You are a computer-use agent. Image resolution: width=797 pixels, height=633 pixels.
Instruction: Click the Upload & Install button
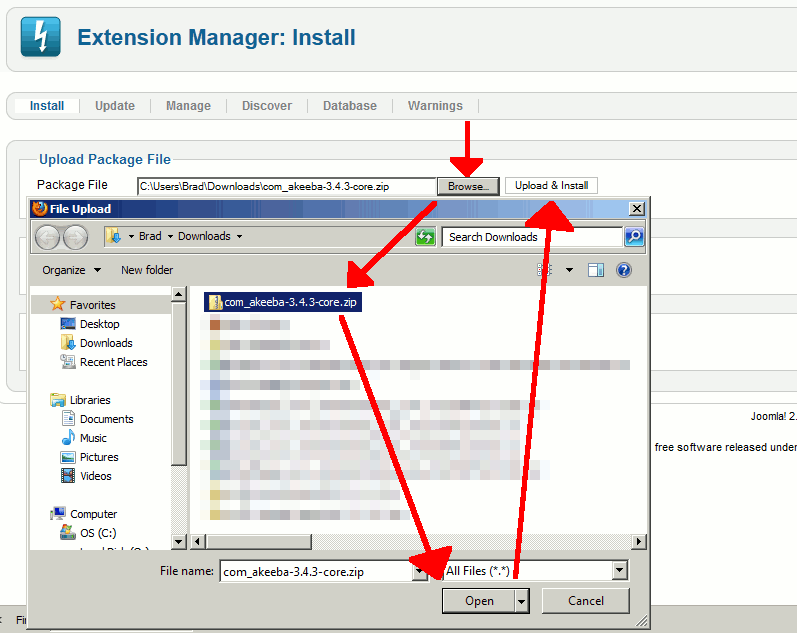(x=551, y=186)
